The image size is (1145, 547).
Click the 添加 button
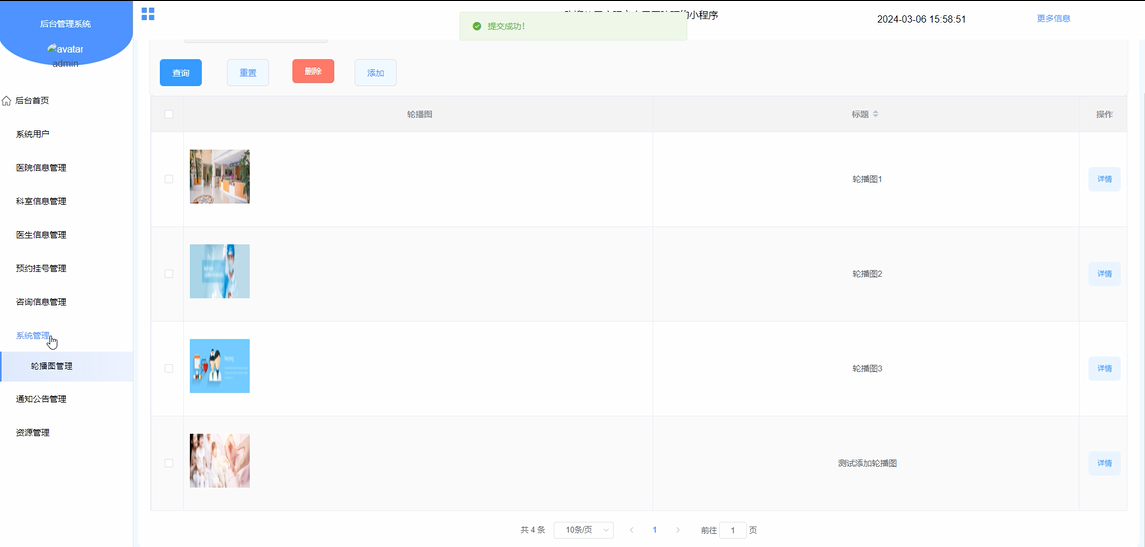pos(375,73)
